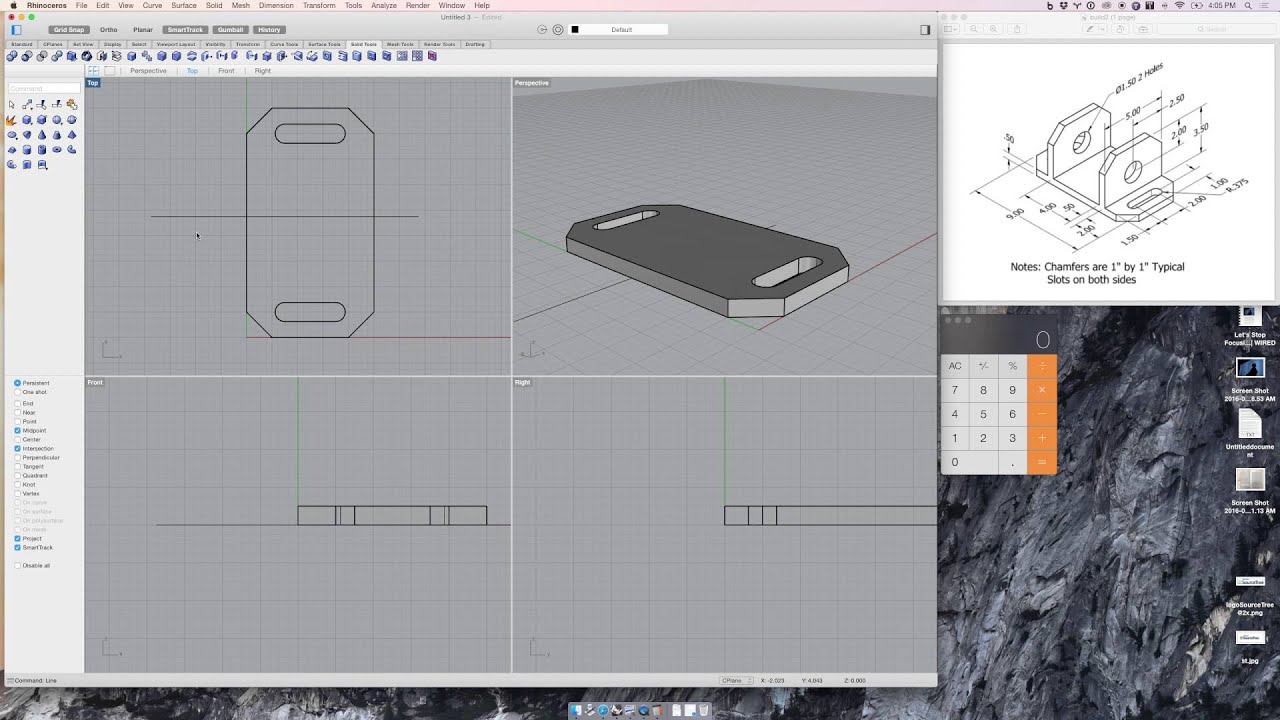Toggle the Grid Snap button

click(x=69, y=30)
